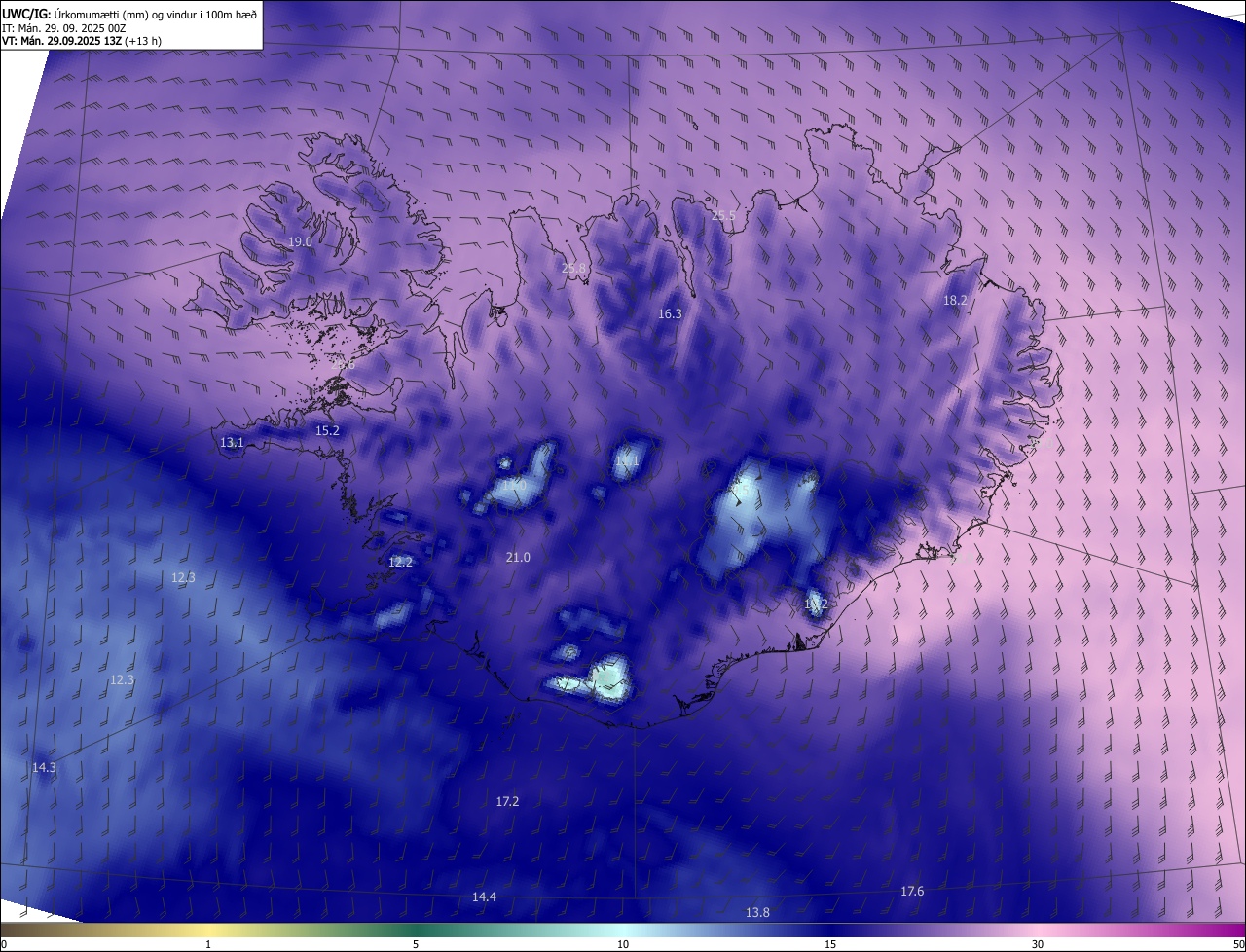Click the 13.1 value label
The width and height of the screenshot is (1246, 952).
232,443
